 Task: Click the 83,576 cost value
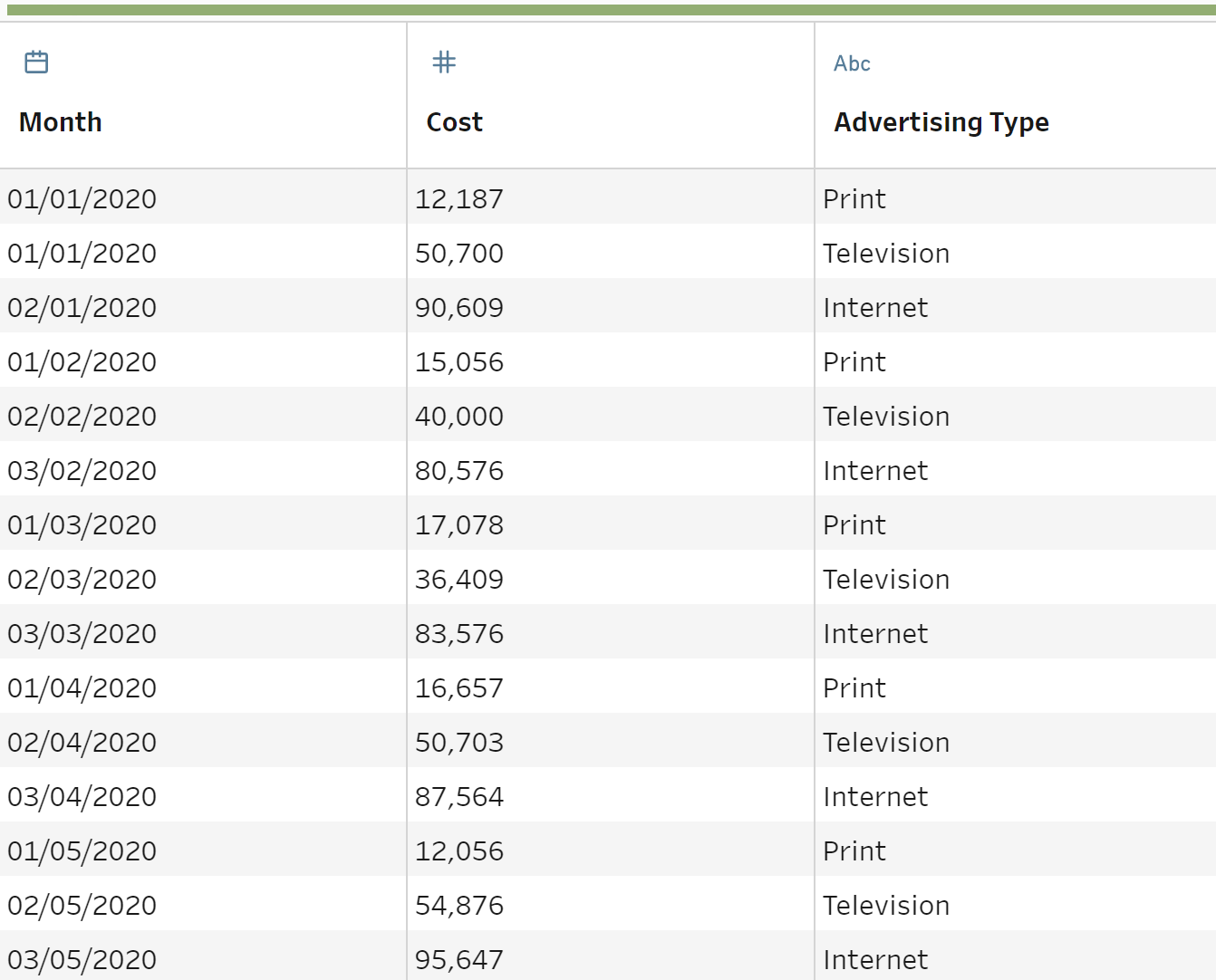[x=459, y=634]
